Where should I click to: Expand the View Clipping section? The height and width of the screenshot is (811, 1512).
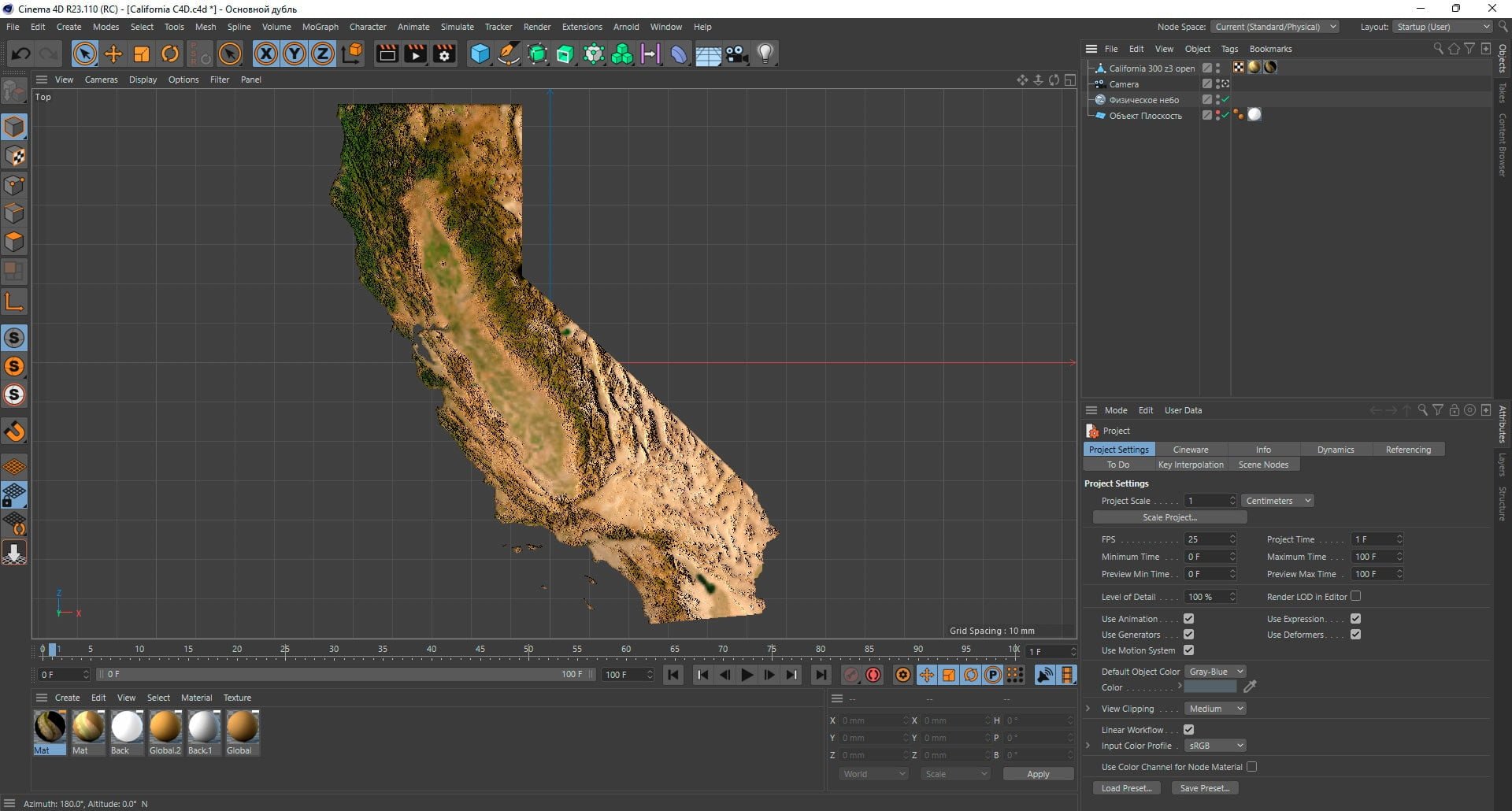(x=1088, y=709)
